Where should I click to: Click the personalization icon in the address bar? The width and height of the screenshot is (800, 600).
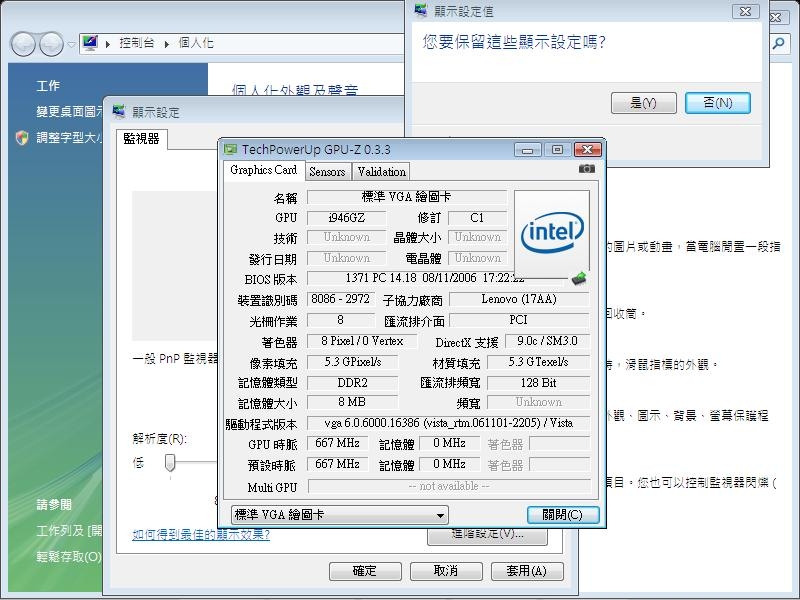coord(91,44)
